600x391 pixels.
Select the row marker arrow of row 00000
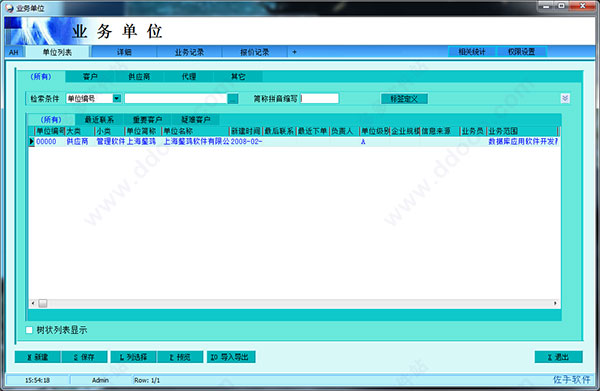(x=31, y=142)
